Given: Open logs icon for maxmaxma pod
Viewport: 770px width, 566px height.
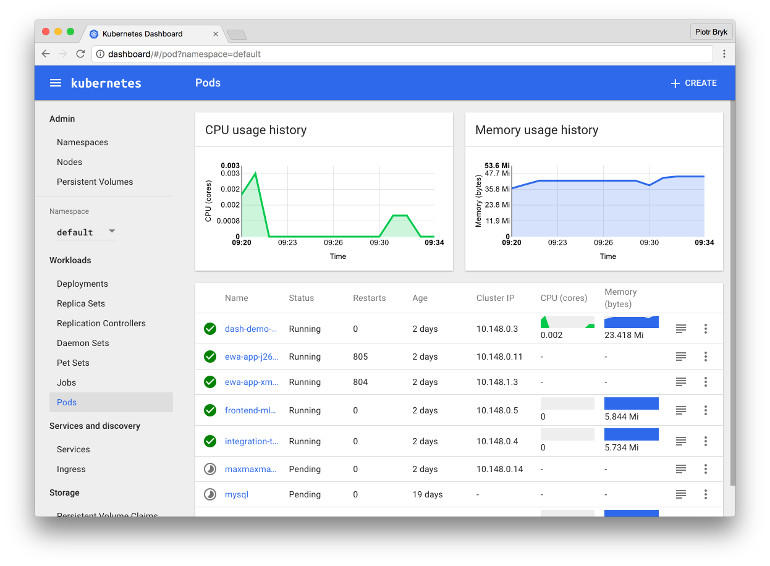Looking at the screenshot, I should [x=681, y=469].
